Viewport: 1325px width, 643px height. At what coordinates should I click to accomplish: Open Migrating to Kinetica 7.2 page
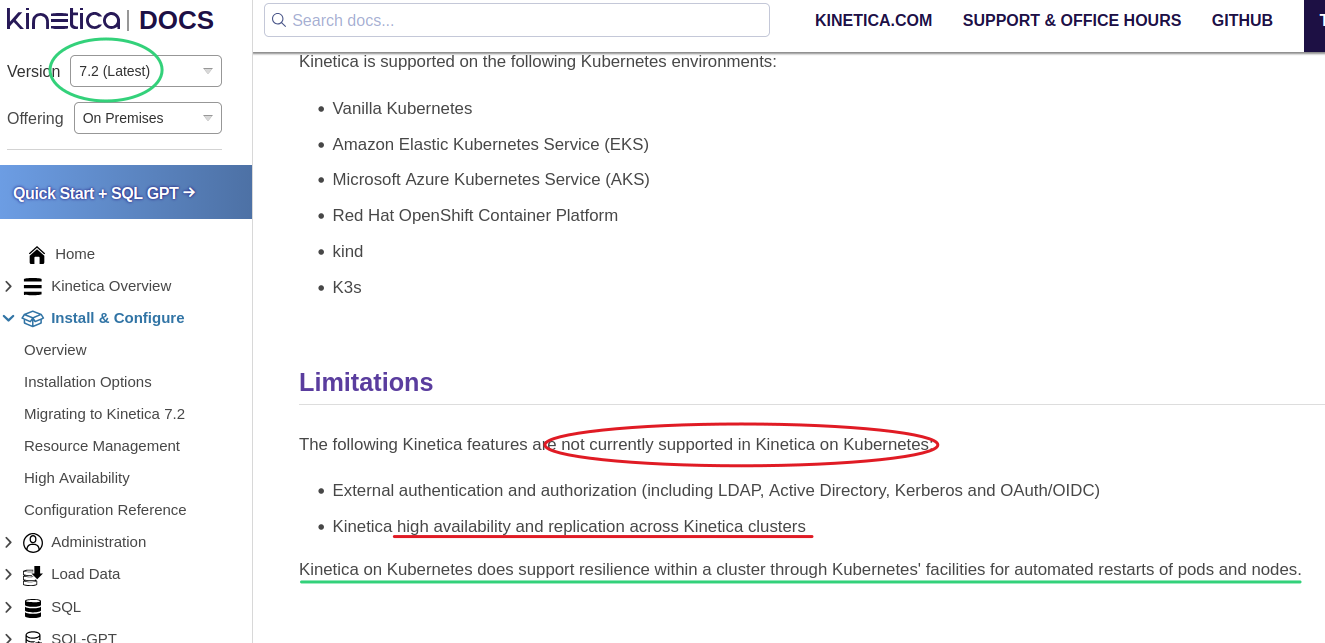tap(104, 414)
